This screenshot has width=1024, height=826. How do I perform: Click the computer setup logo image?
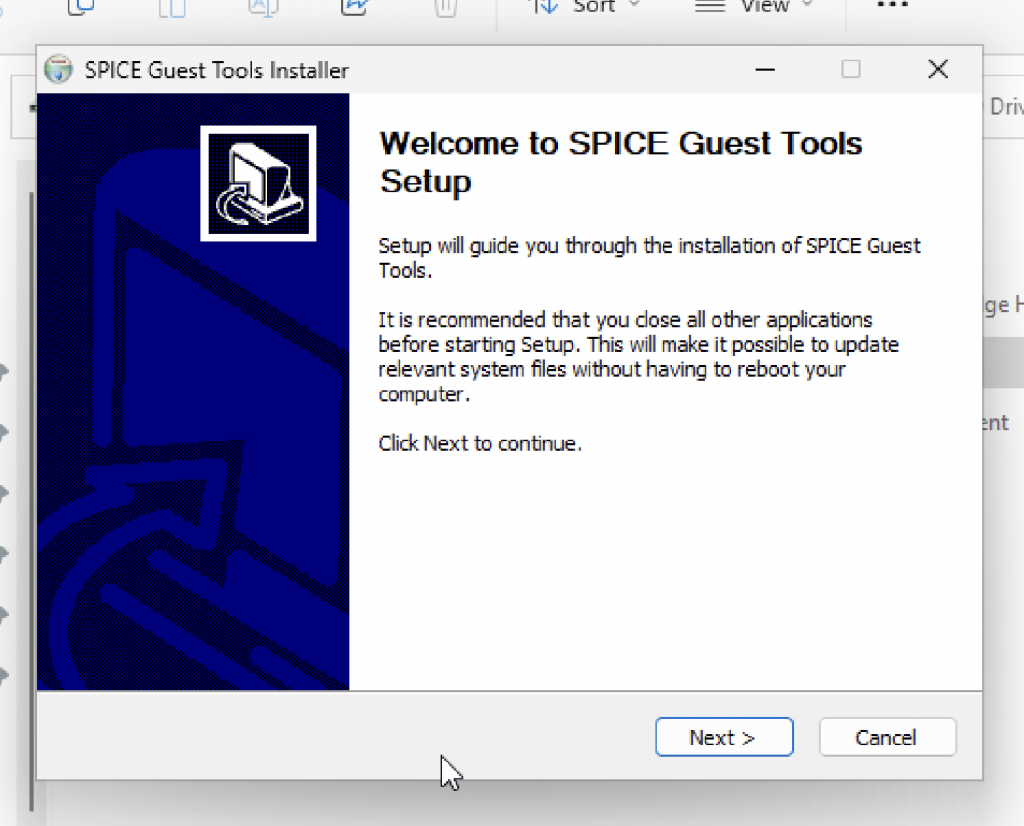(258, 183)
